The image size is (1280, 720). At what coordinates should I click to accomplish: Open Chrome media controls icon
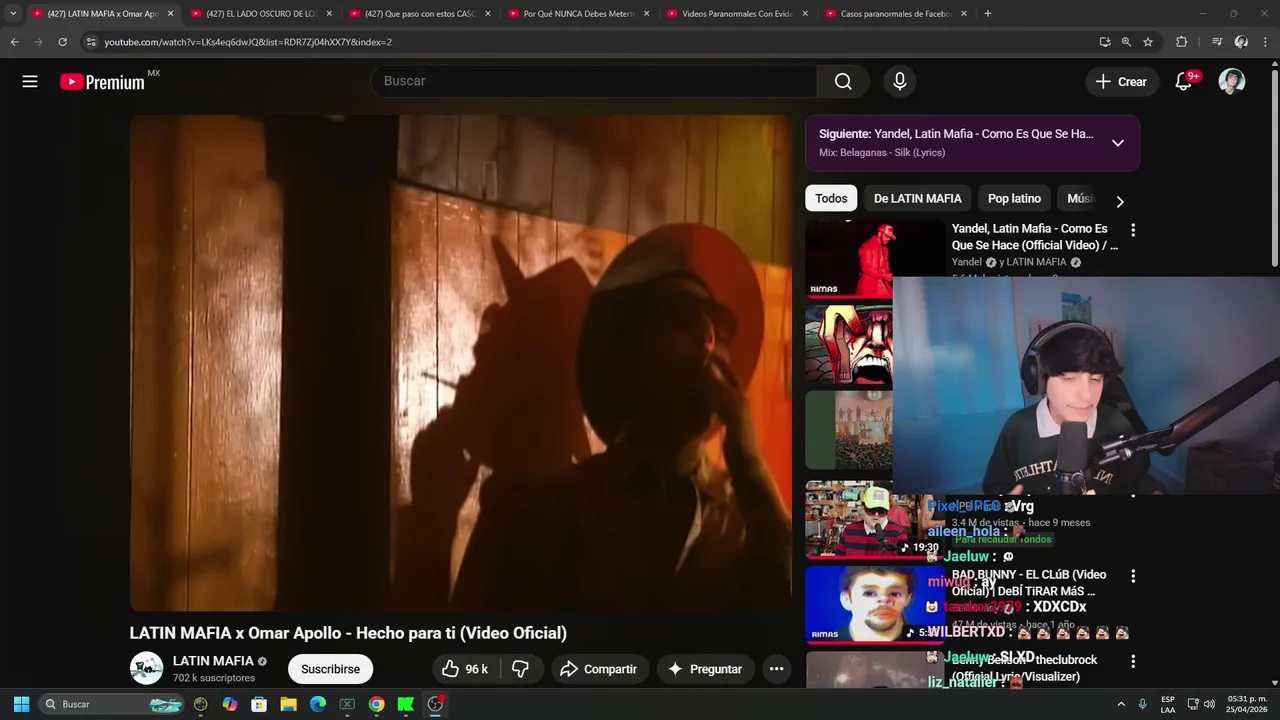click(1217, 42)
